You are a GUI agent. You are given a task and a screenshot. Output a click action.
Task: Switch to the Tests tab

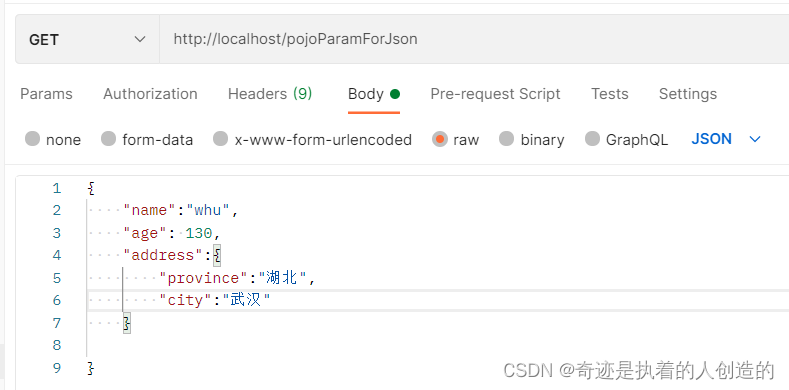[610, 94]
